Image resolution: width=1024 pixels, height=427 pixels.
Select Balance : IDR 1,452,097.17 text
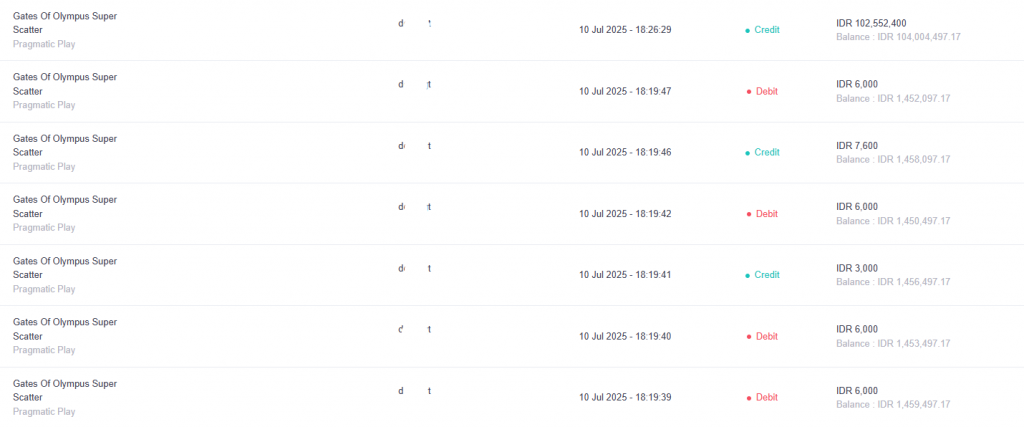pos(893,99)
